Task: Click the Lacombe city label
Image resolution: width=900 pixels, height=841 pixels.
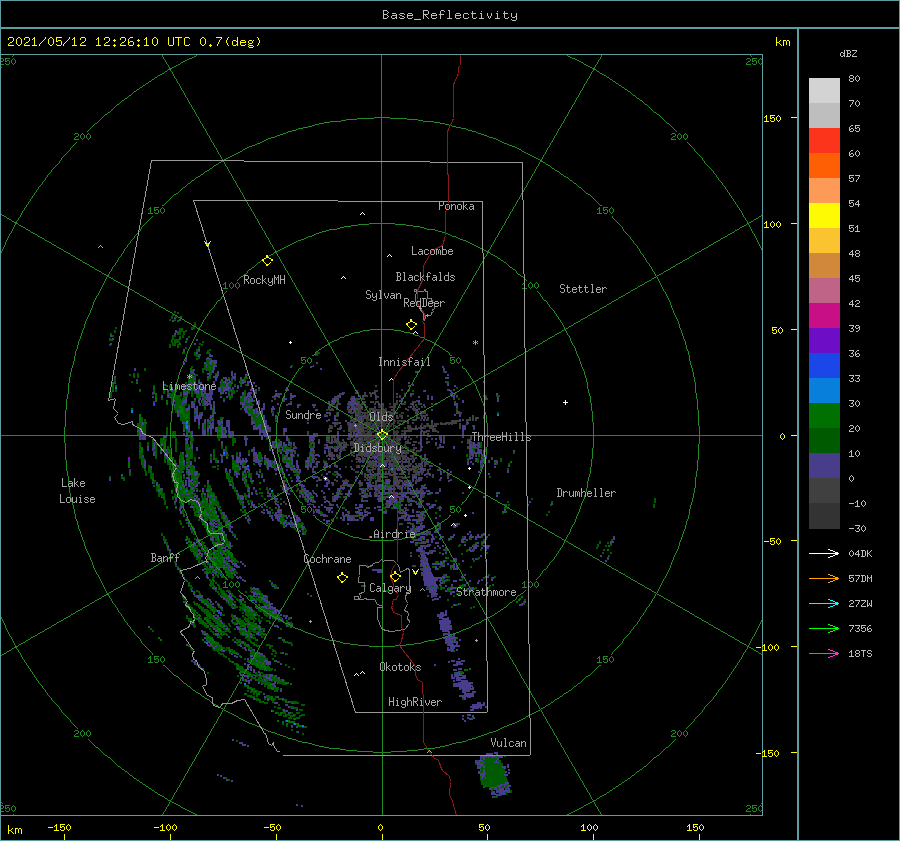Action: (432, 251)
